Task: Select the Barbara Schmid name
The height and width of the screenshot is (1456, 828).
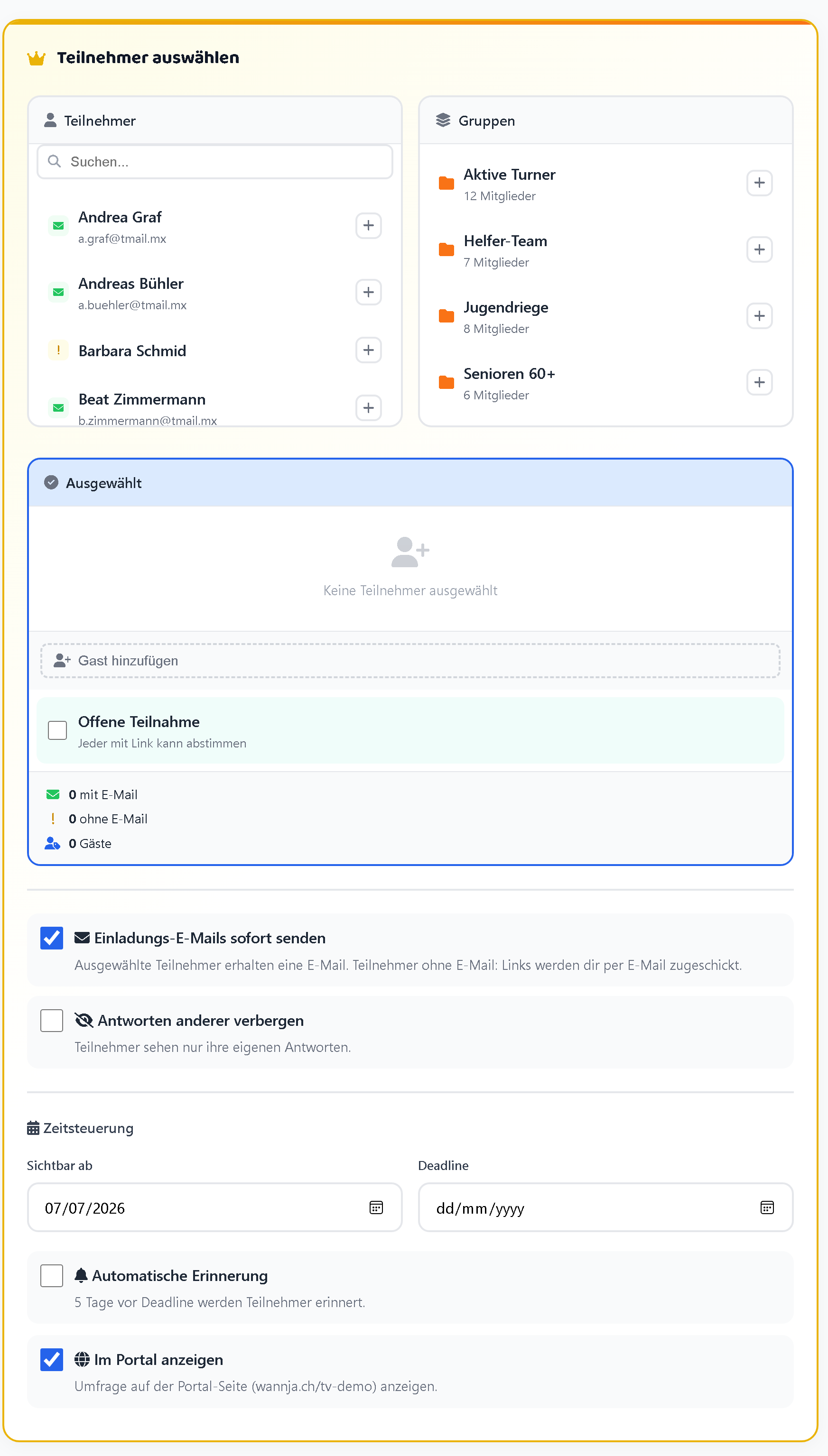Action: (132, 350)
